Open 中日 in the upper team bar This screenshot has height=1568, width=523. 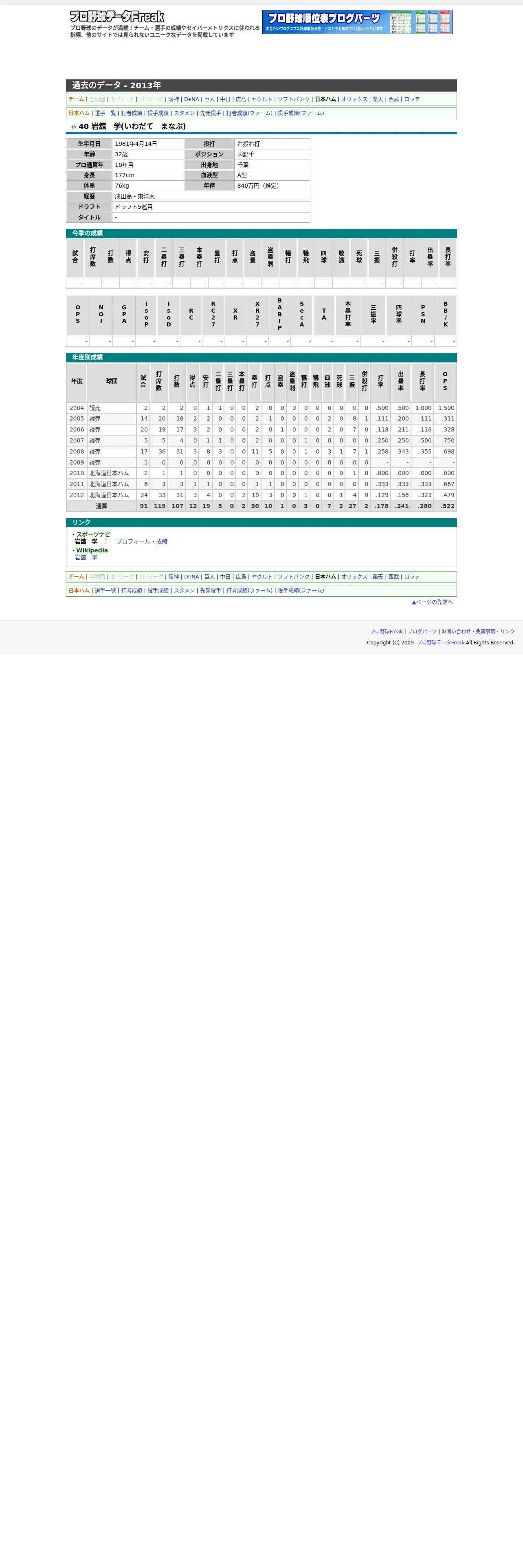(225, 99)
